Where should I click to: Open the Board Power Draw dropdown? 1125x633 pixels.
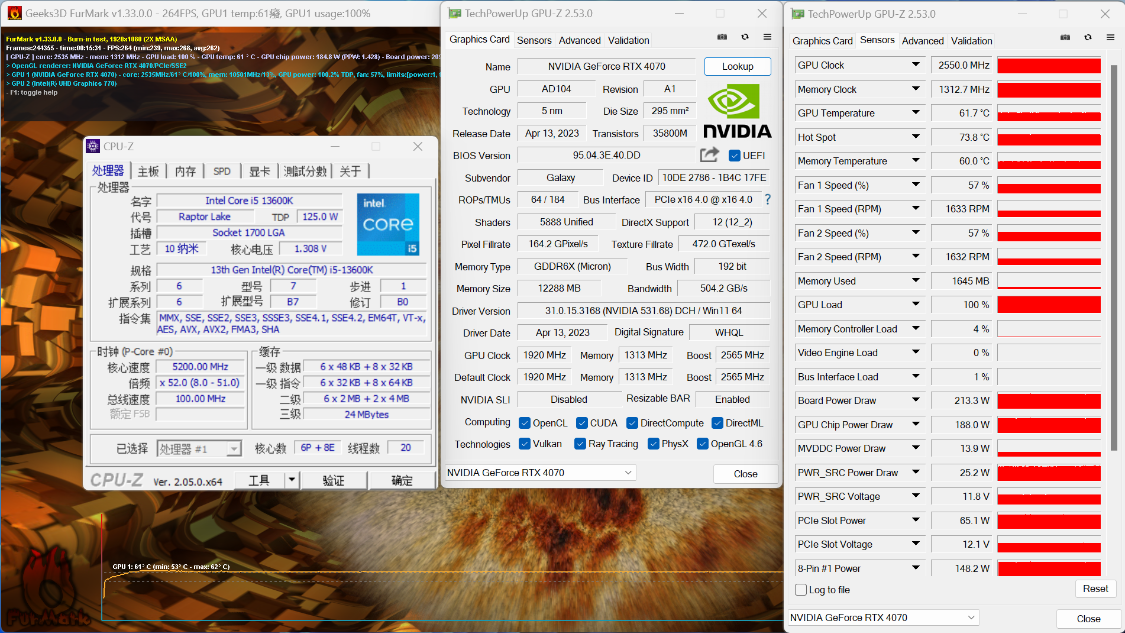pyautogui.click(x=915, y=400)
